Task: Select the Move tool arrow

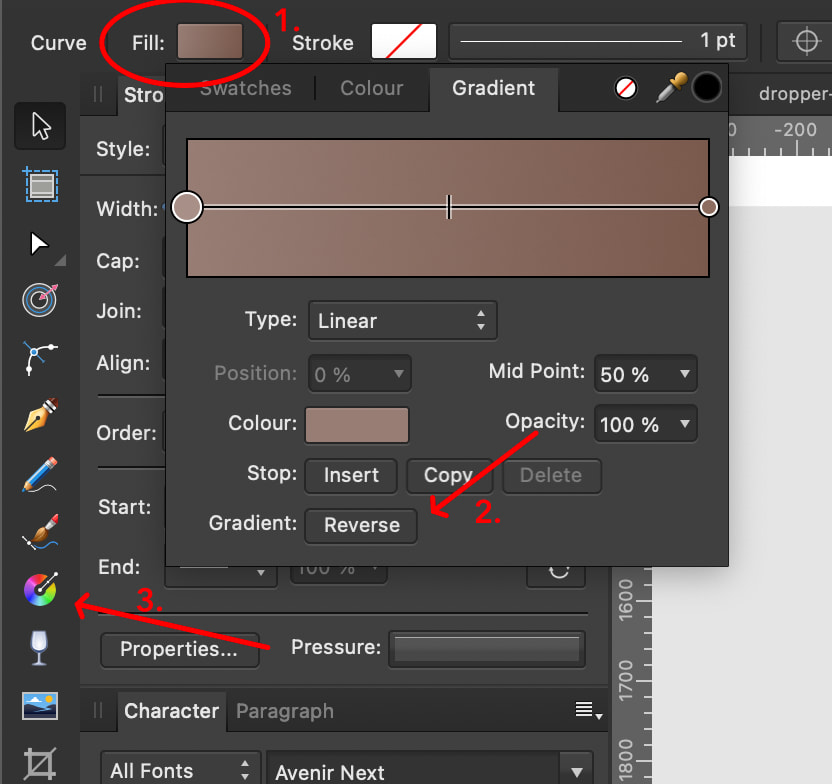Action: (40, 126)
